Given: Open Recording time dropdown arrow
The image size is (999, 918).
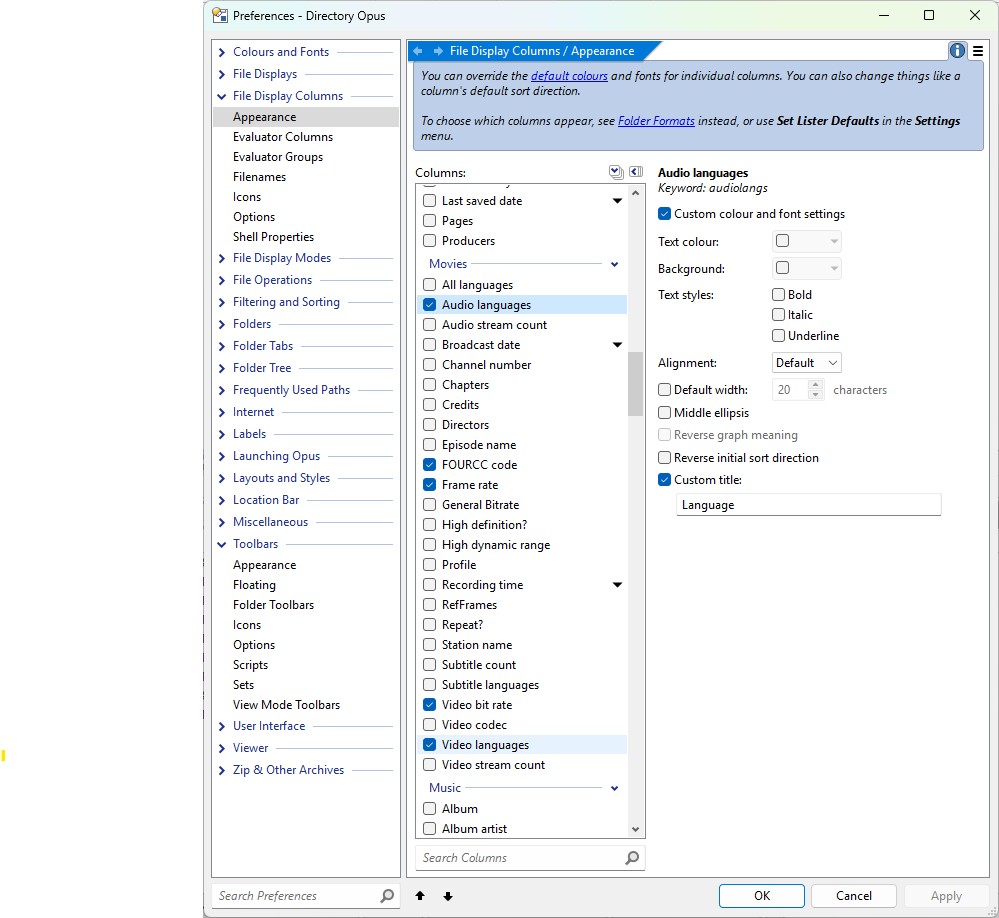Looking at the screenshot, I should click(x=617, y=585).
